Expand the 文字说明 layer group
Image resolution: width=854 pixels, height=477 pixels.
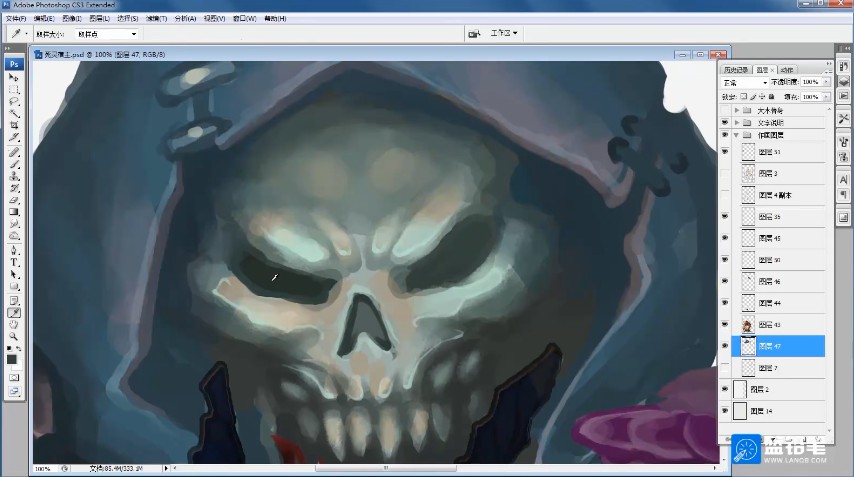click(737, 123)
